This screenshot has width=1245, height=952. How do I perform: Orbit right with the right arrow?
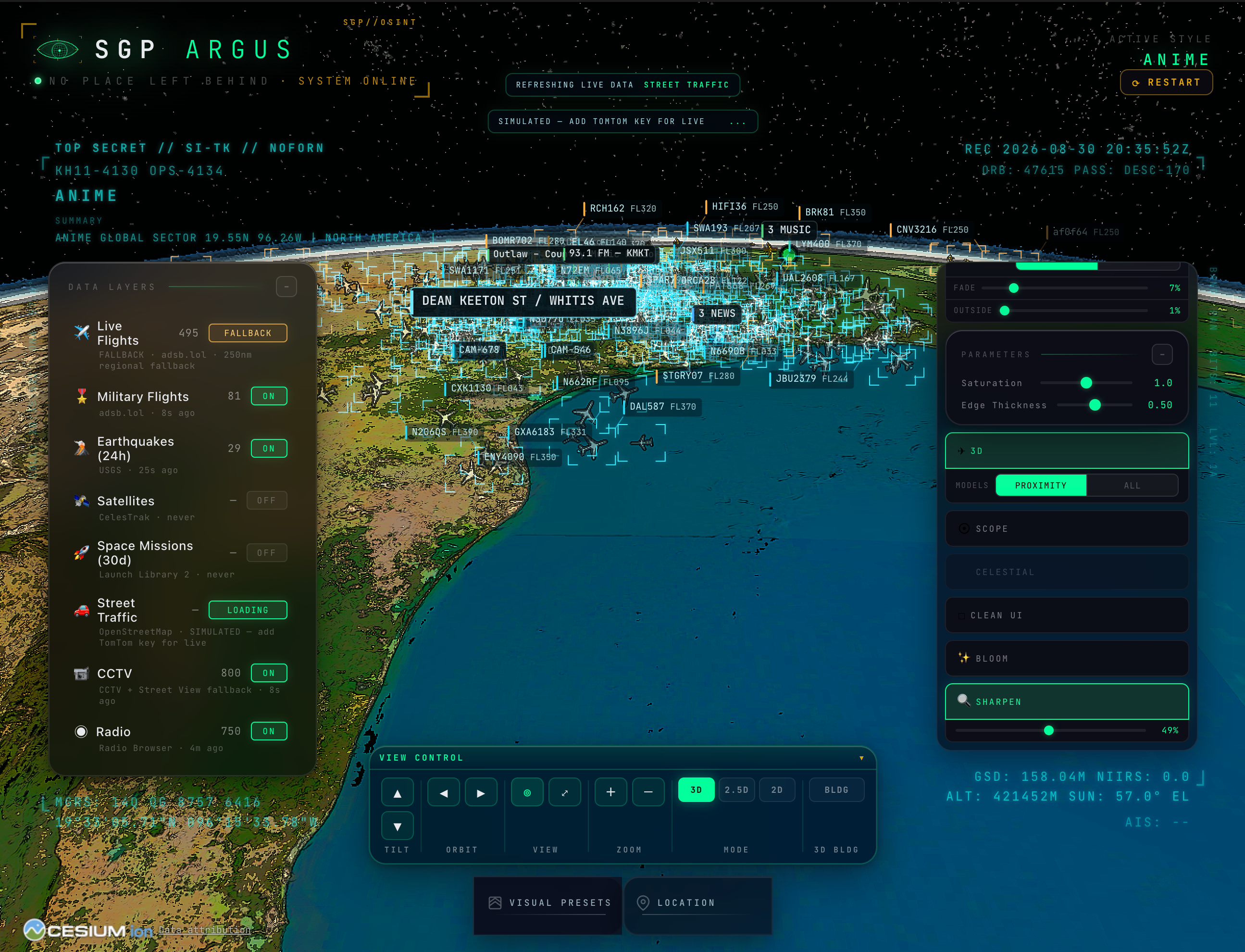481,793
